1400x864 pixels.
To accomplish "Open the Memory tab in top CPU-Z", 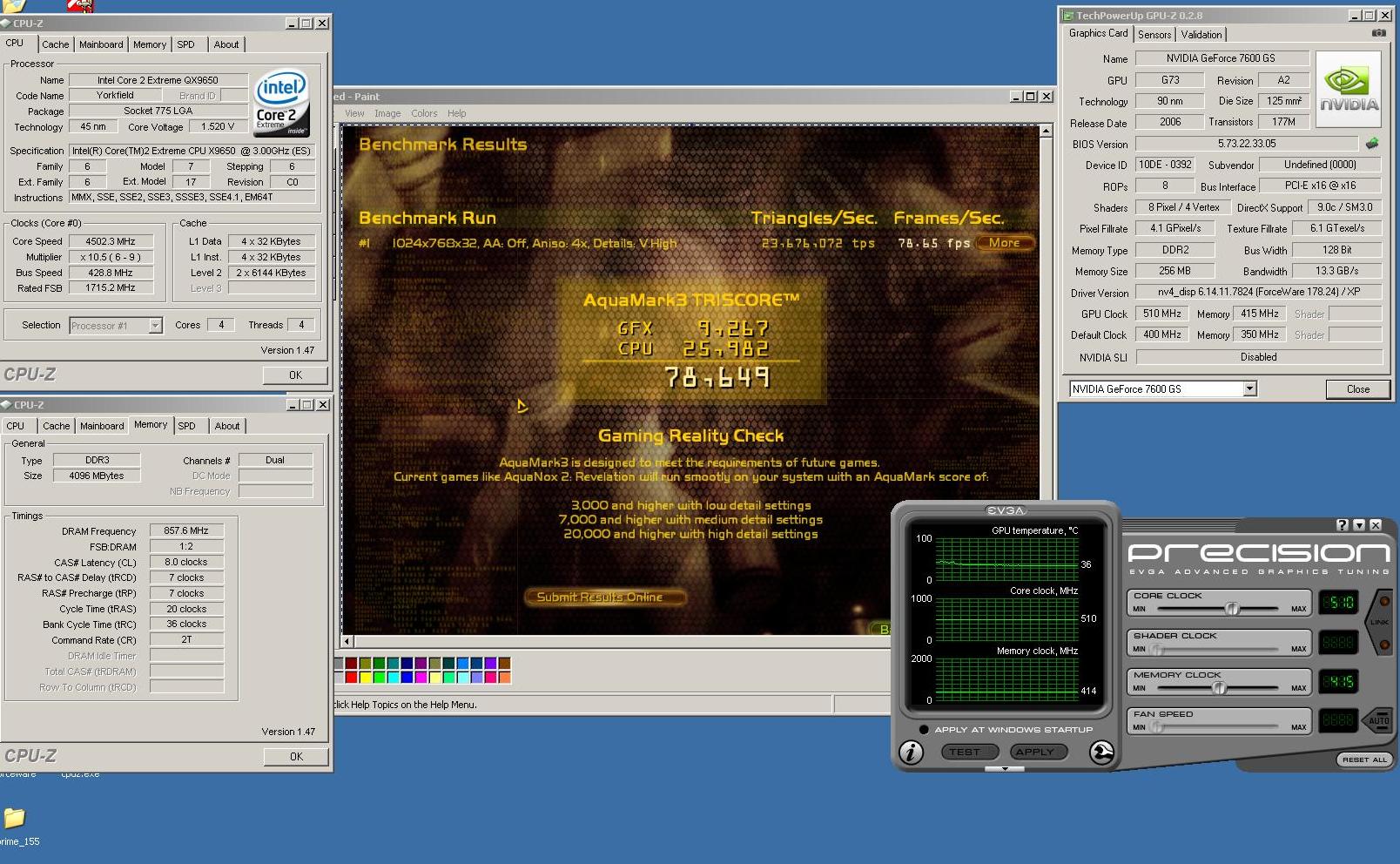I will [x=150, y=44].
